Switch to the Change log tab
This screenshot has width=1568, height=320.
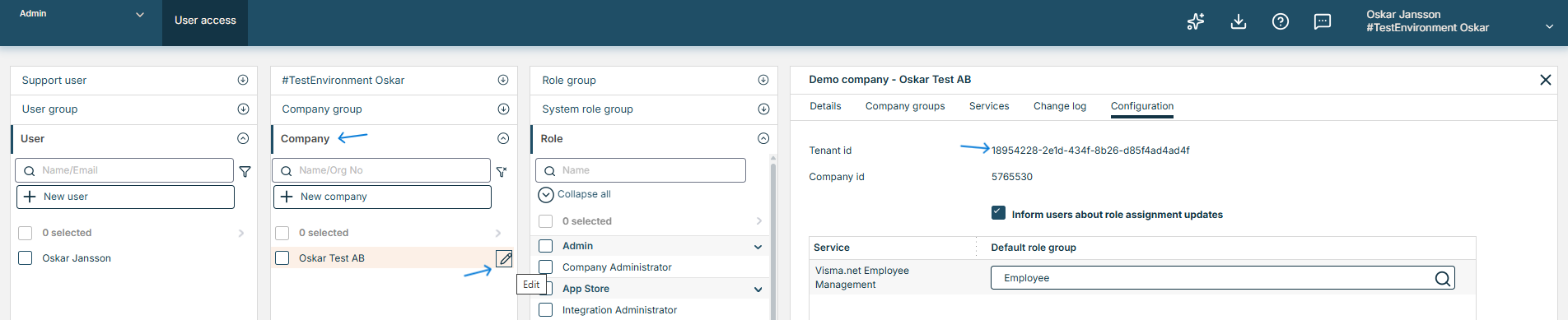[1060, 106]
